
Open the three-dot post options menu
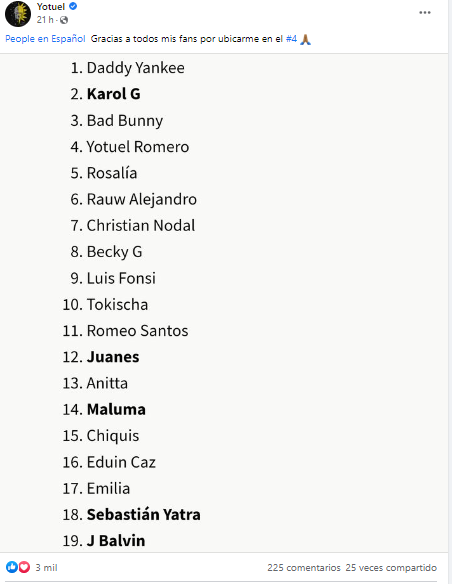425,13
